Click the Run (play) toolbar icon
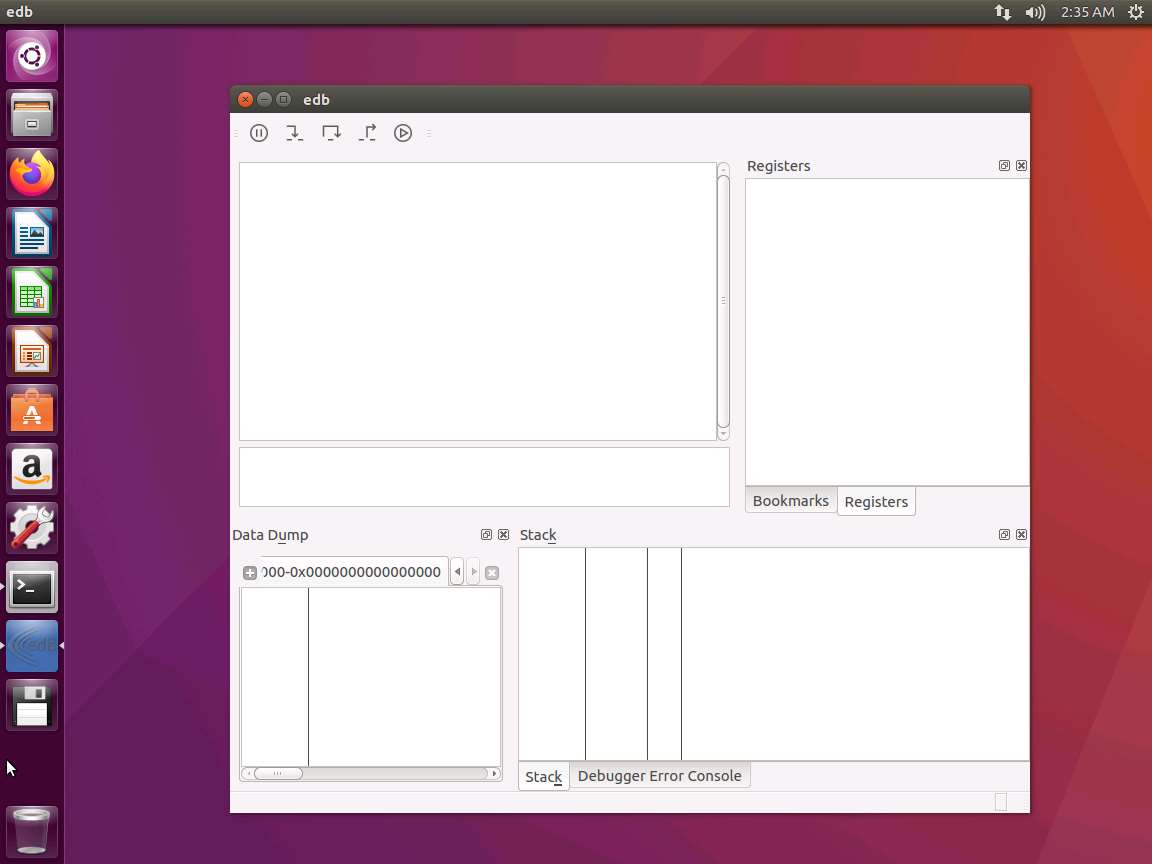Viewport: 1152px width, 864px height. (403, 133)
